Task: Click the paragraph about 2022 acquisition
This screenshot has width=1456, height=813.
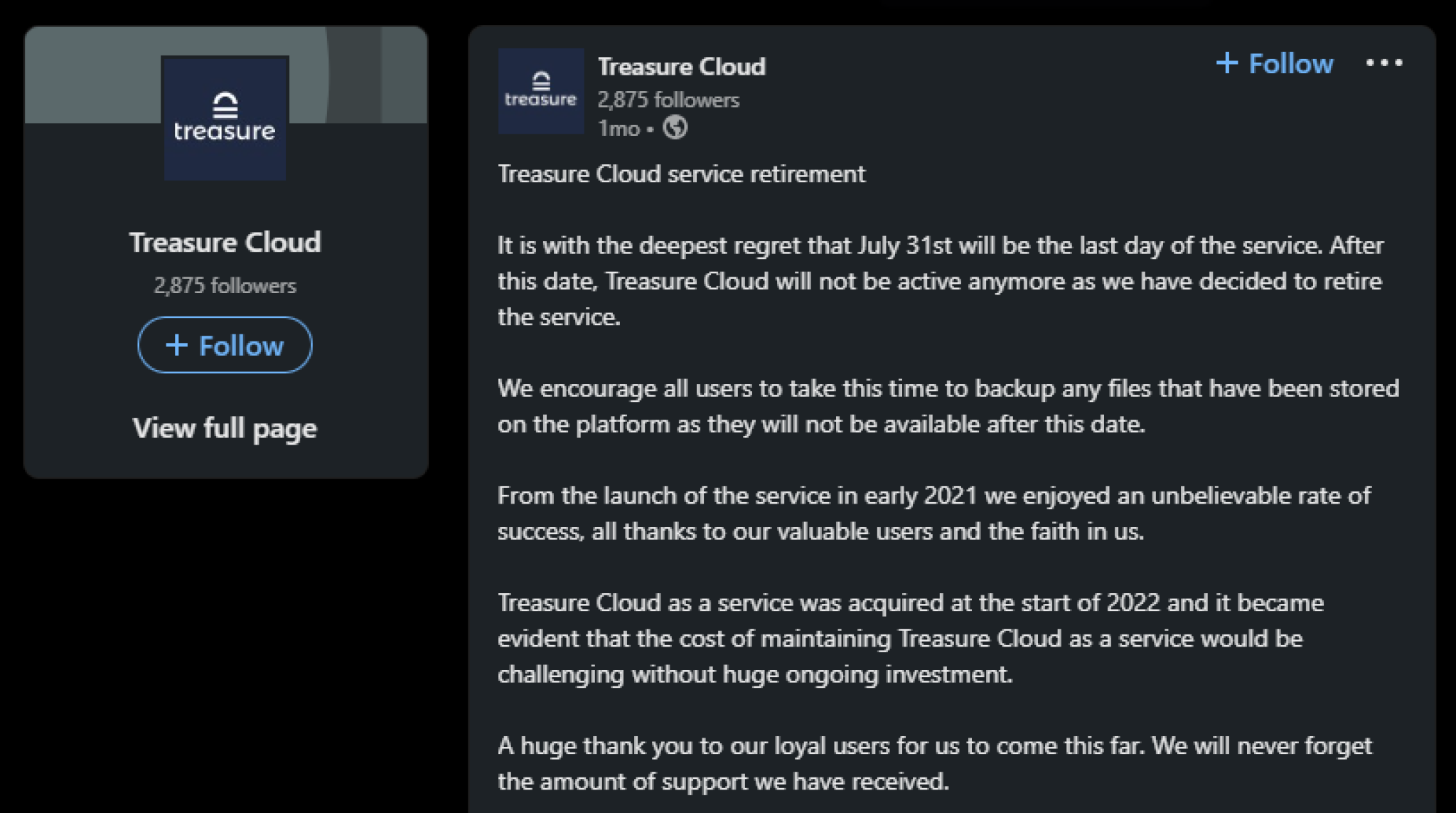Action: coord(911,639)
